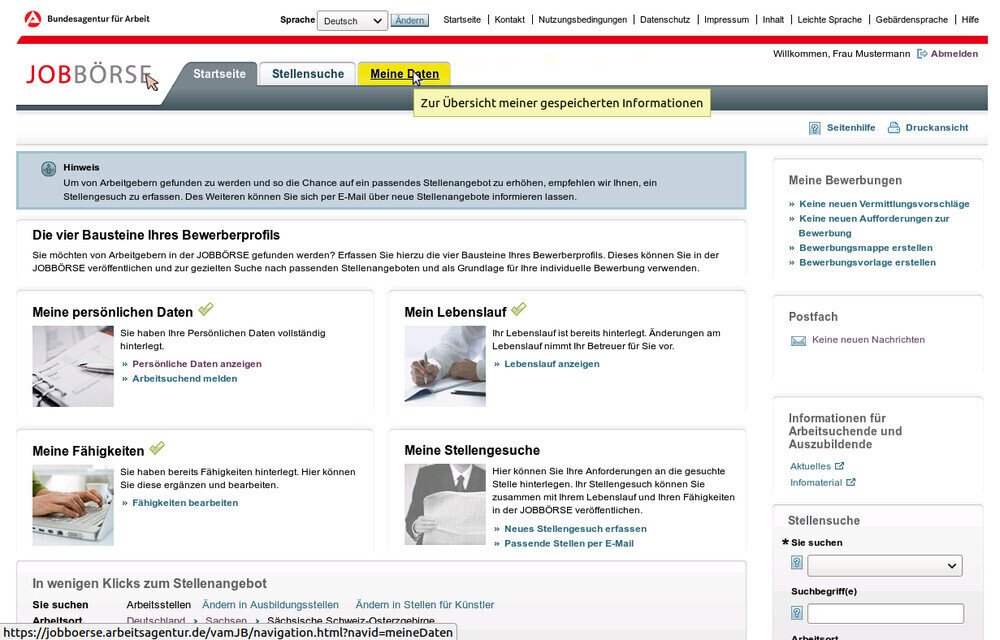Click the help icon beside Suchbegriff(e) field
Screen dimensions: 1000x640
click(x=797, y=613)
